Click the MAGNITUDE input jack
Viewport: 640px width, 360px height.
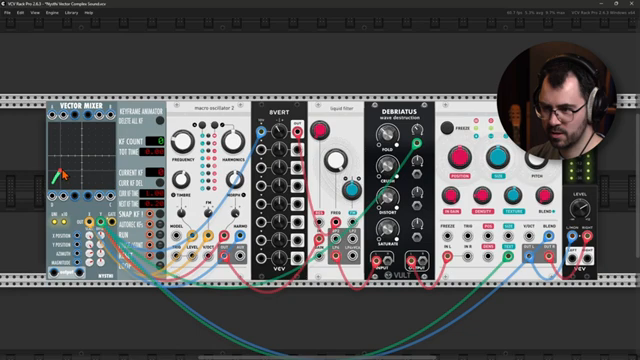point(77,262)
